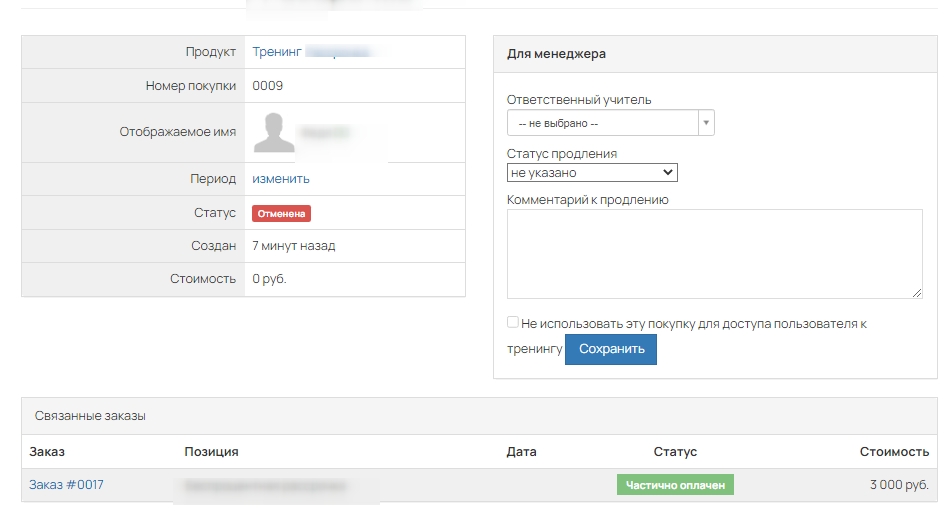Click the arrow on the responsible teacher selector

pyautogui.click(x=706, y=123)
